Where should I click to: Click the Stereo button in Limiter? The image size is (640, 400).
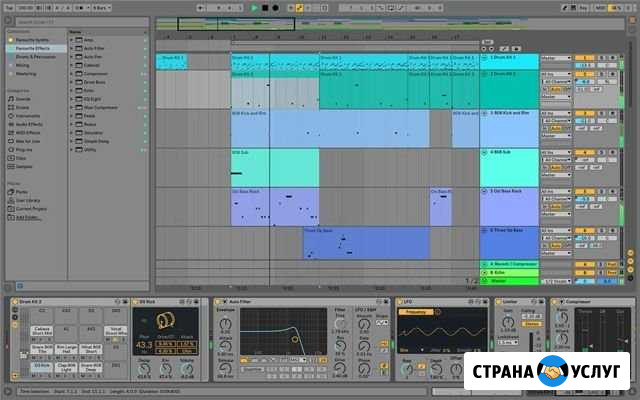(532, 324)
